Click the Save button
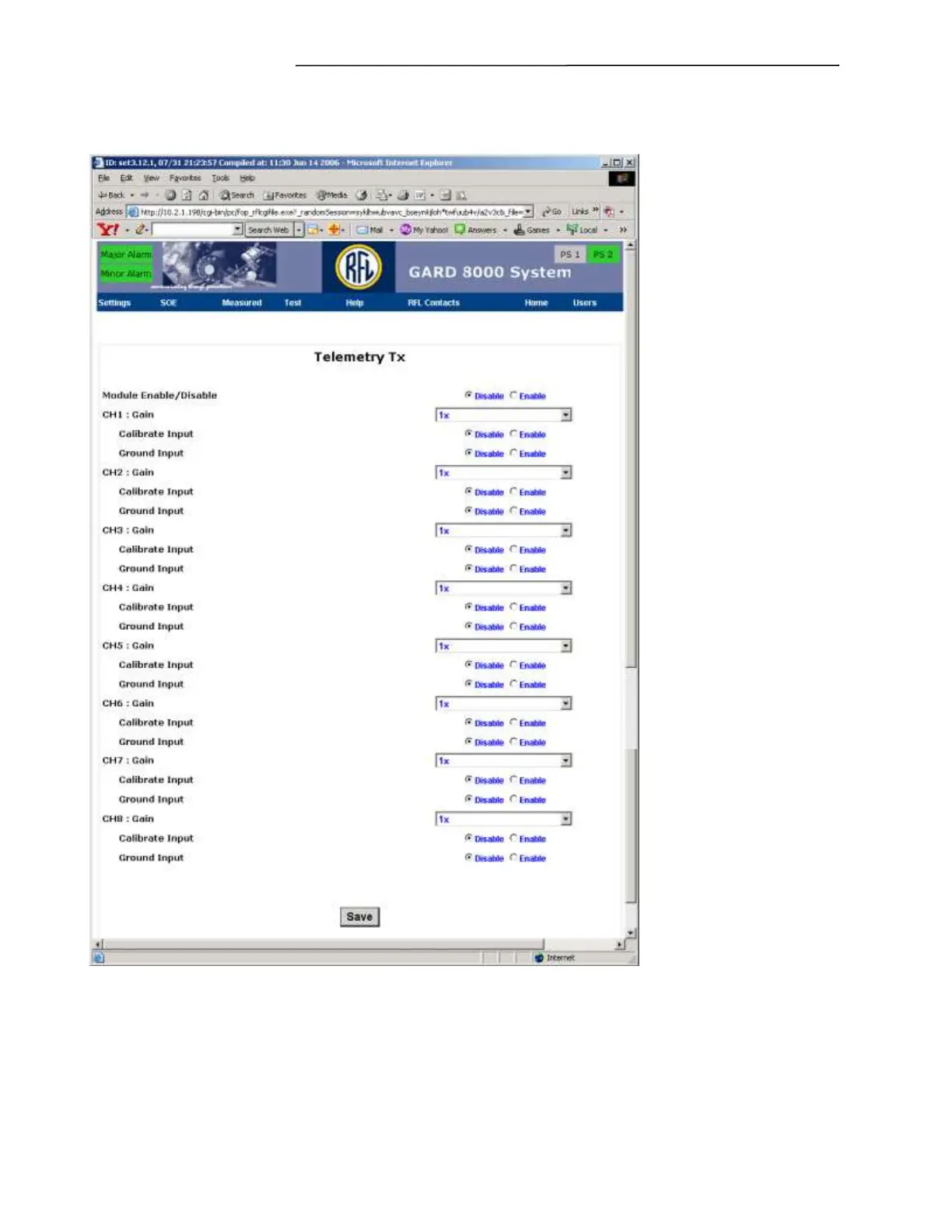Image resolution: width=952 pixels, height=1232 pixels. pos(359,916)
